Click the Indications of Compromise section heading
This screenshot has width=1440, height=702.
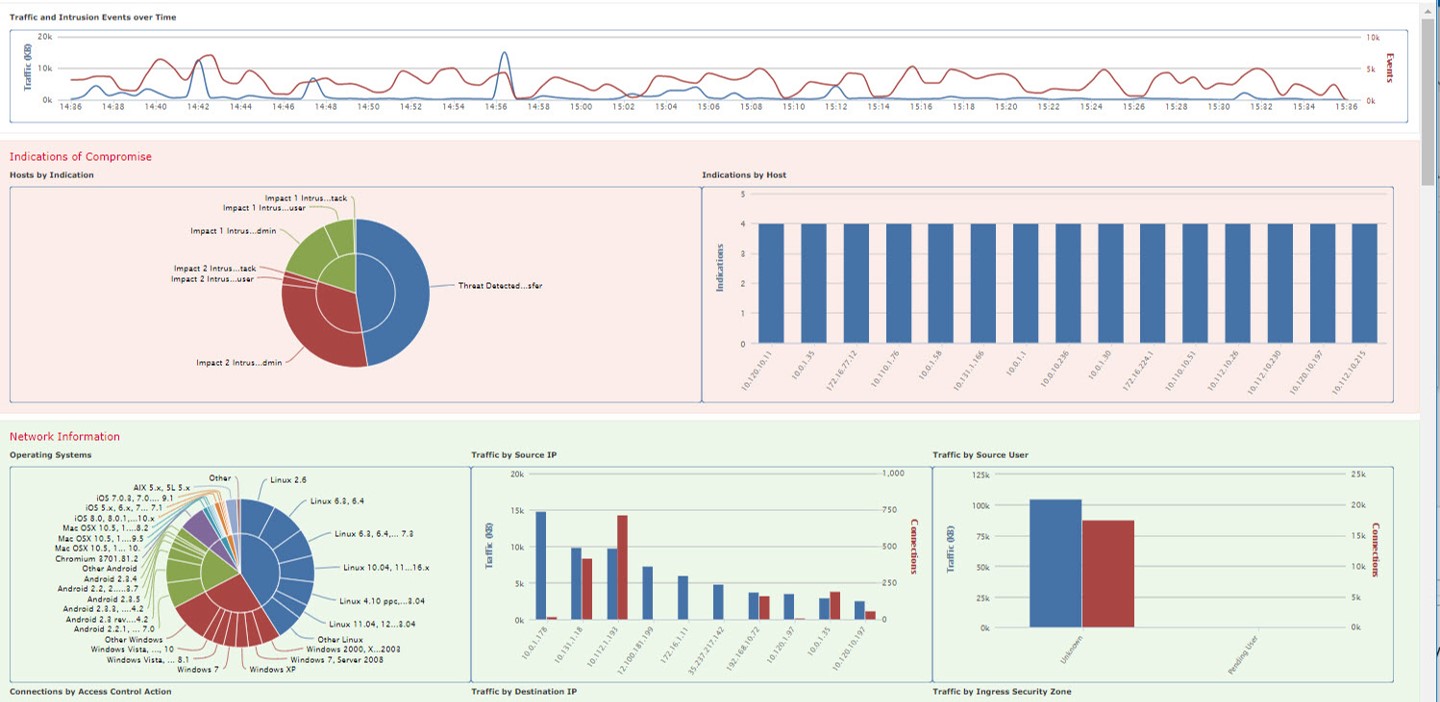pyautogui.click(x=80, y=157)
